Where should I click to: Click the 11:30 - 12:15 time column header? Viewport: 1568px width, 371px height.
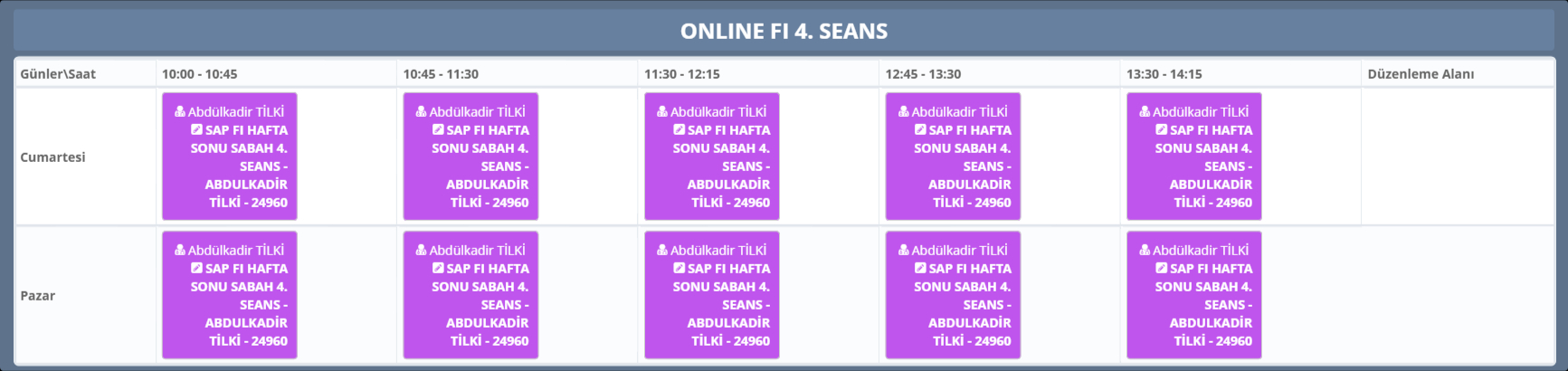(682, 74)
